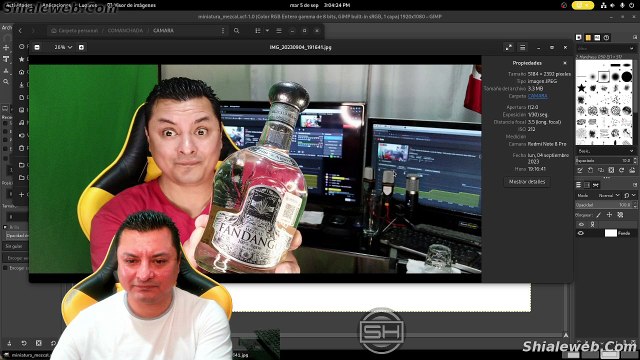The width and height of the screenshot is (640, 360).
Task: Restore tool presets icon at bottom left
Action: 24,343
